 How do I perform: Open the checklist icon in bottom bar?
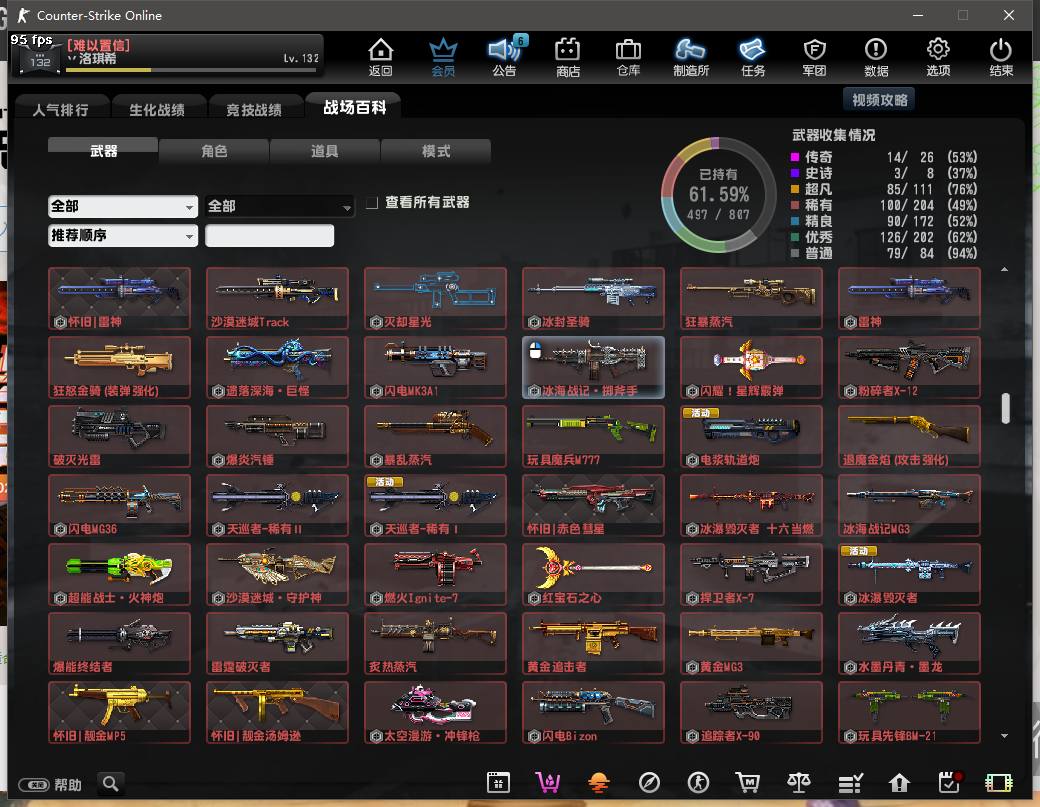[850, 783]
